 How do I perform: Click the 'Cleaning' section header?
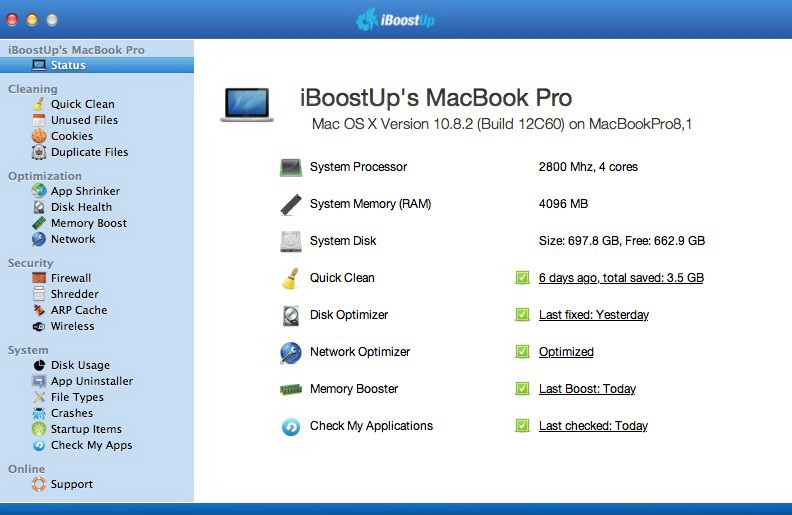coord(33,89)
